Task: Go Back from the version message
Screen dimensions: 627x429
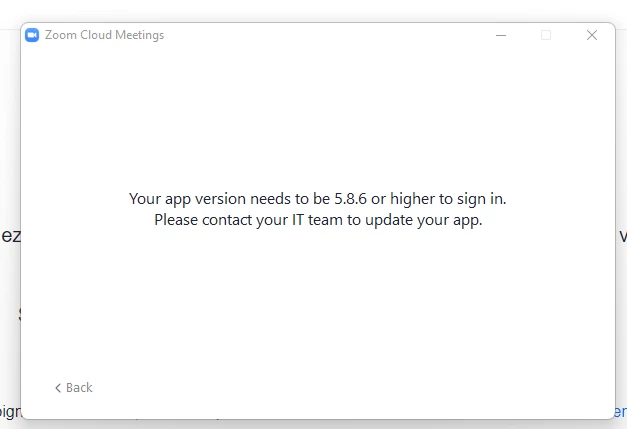Action: (74, 387)
